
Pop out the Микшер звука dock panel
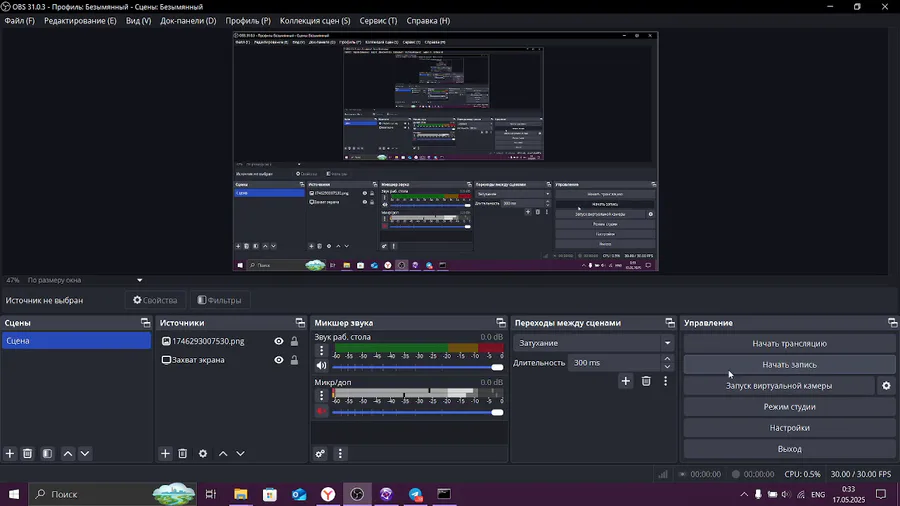click(501, 323)
